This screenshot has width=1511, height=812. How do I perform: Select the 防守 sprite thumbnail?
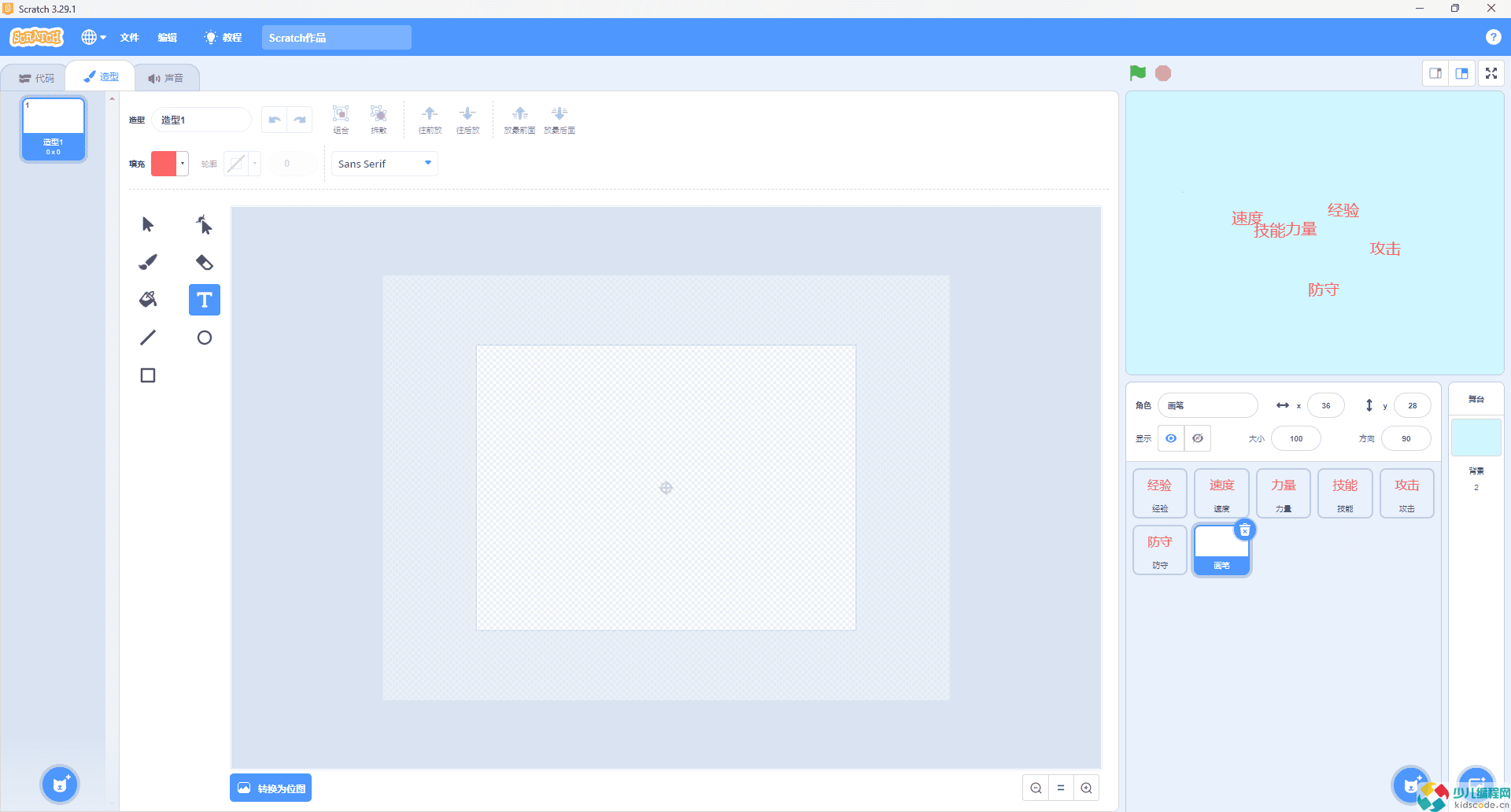click(x=1159, y=550)
